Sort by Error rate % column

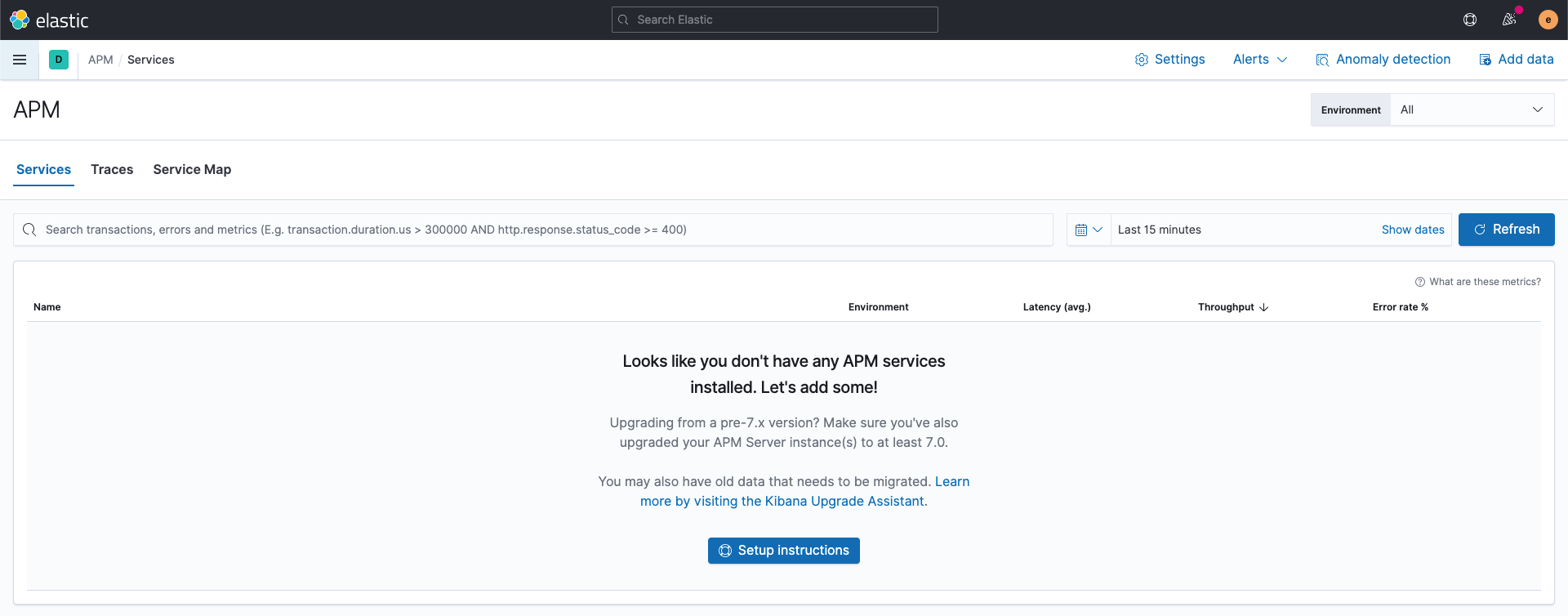tap(1401, 307)
